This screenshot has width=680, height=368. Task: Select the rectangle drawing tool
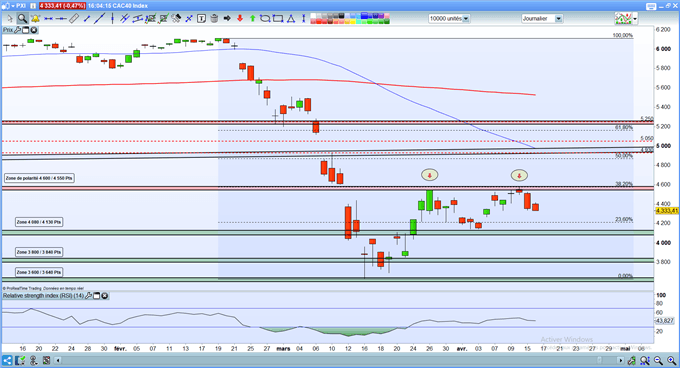(278, 18)
